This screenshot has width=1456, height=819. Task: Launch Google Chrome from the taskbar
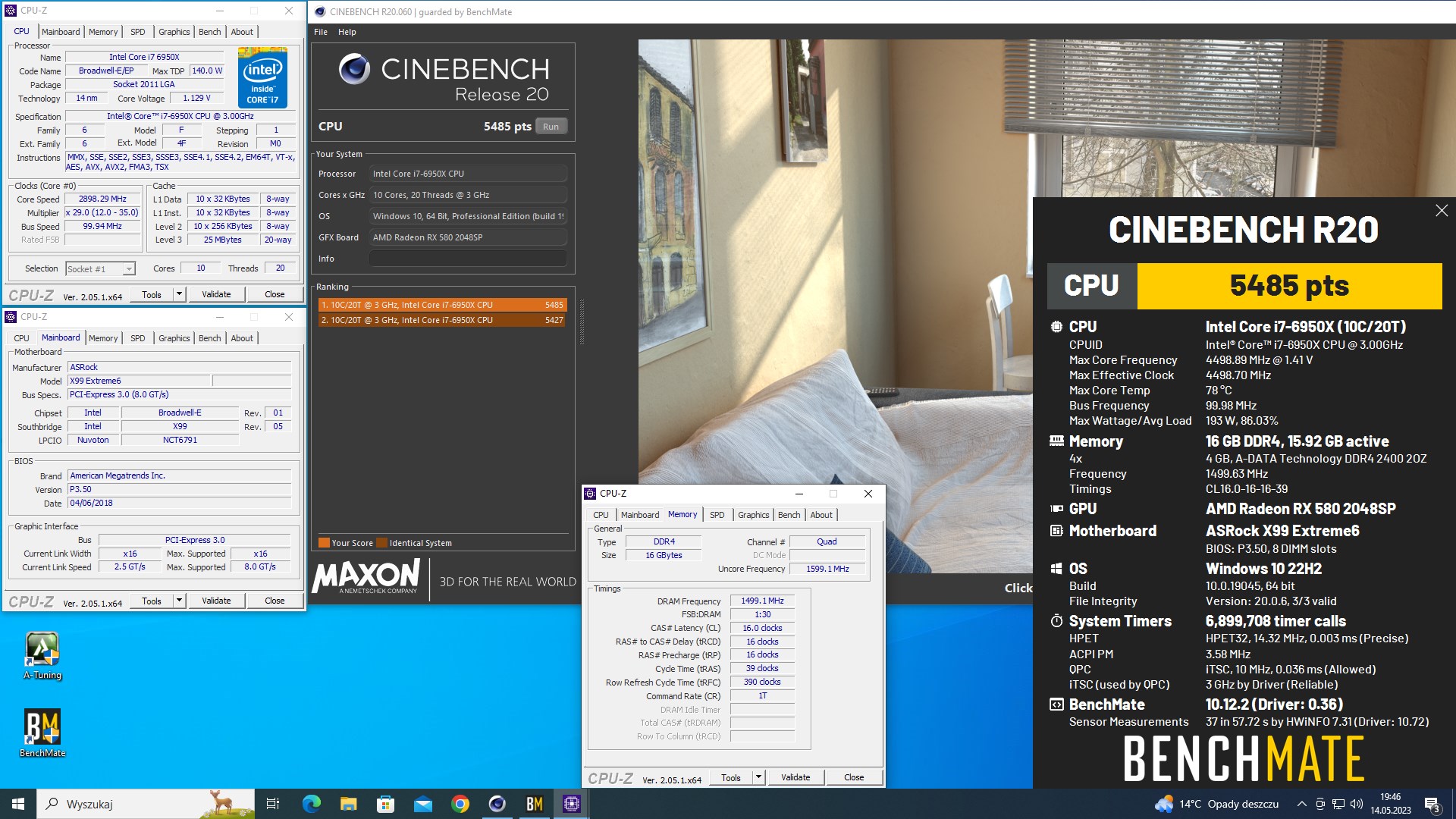[460, 804]
